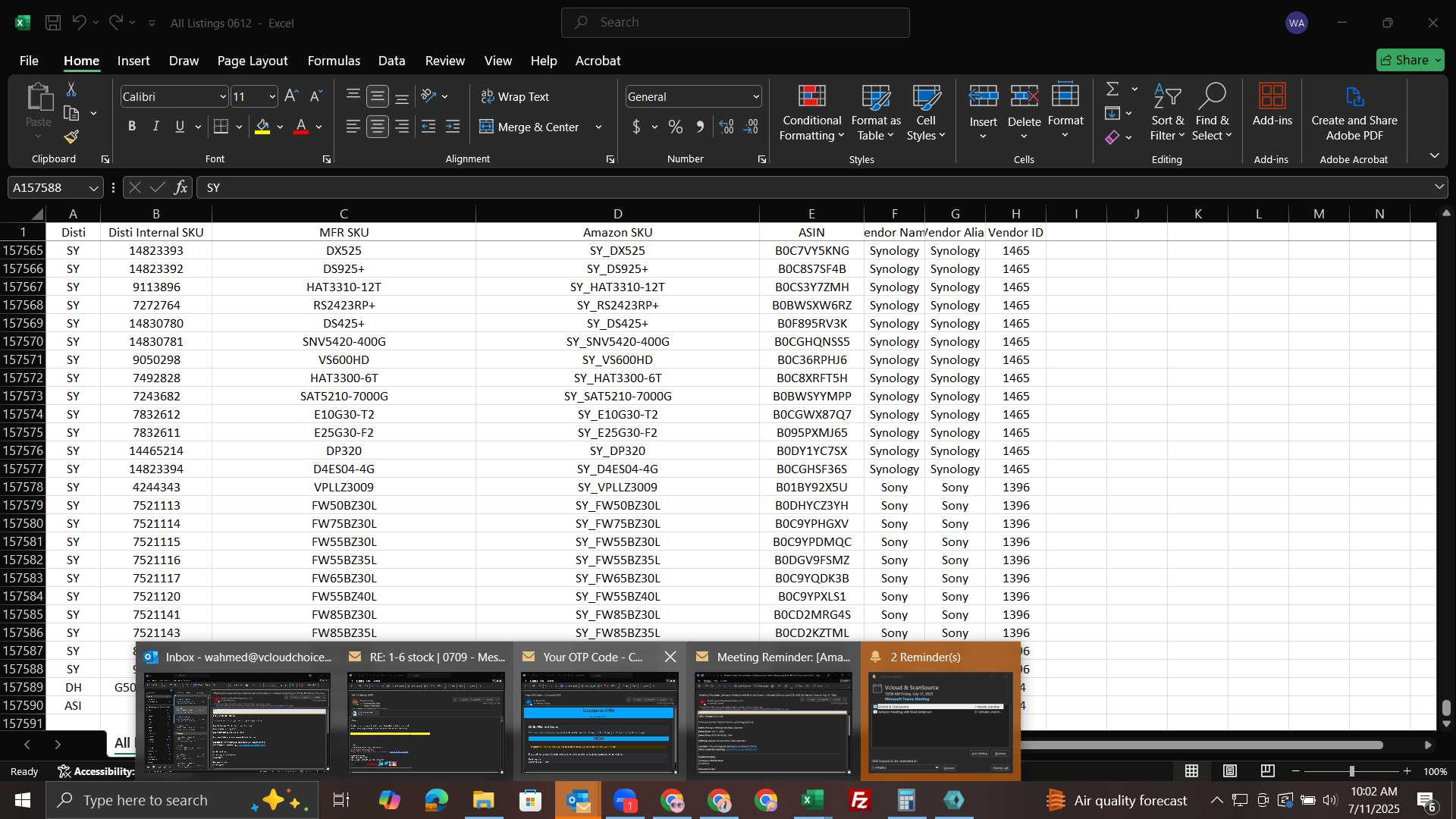Screen dimensions: 1456x819
Task: Click the AutoSum sigma icon
Action: point(1112,89)
